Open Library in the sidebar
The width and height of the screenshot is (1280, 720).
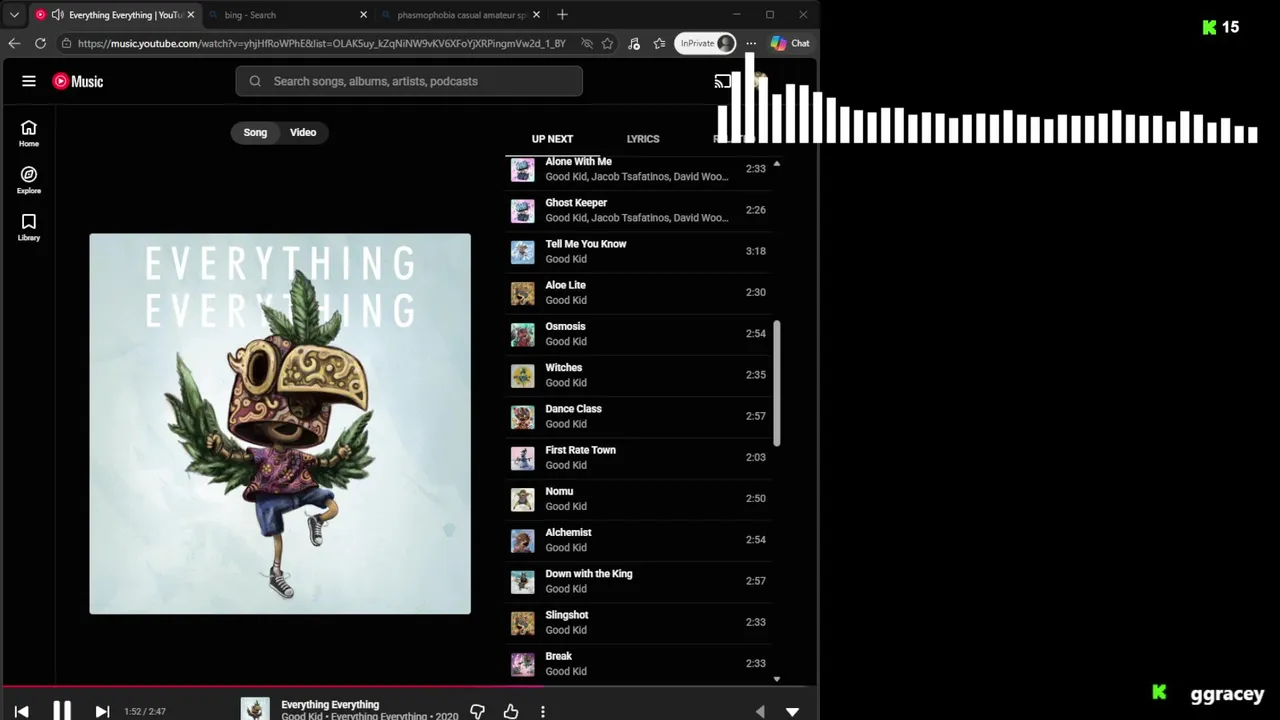tap(29, 227)
